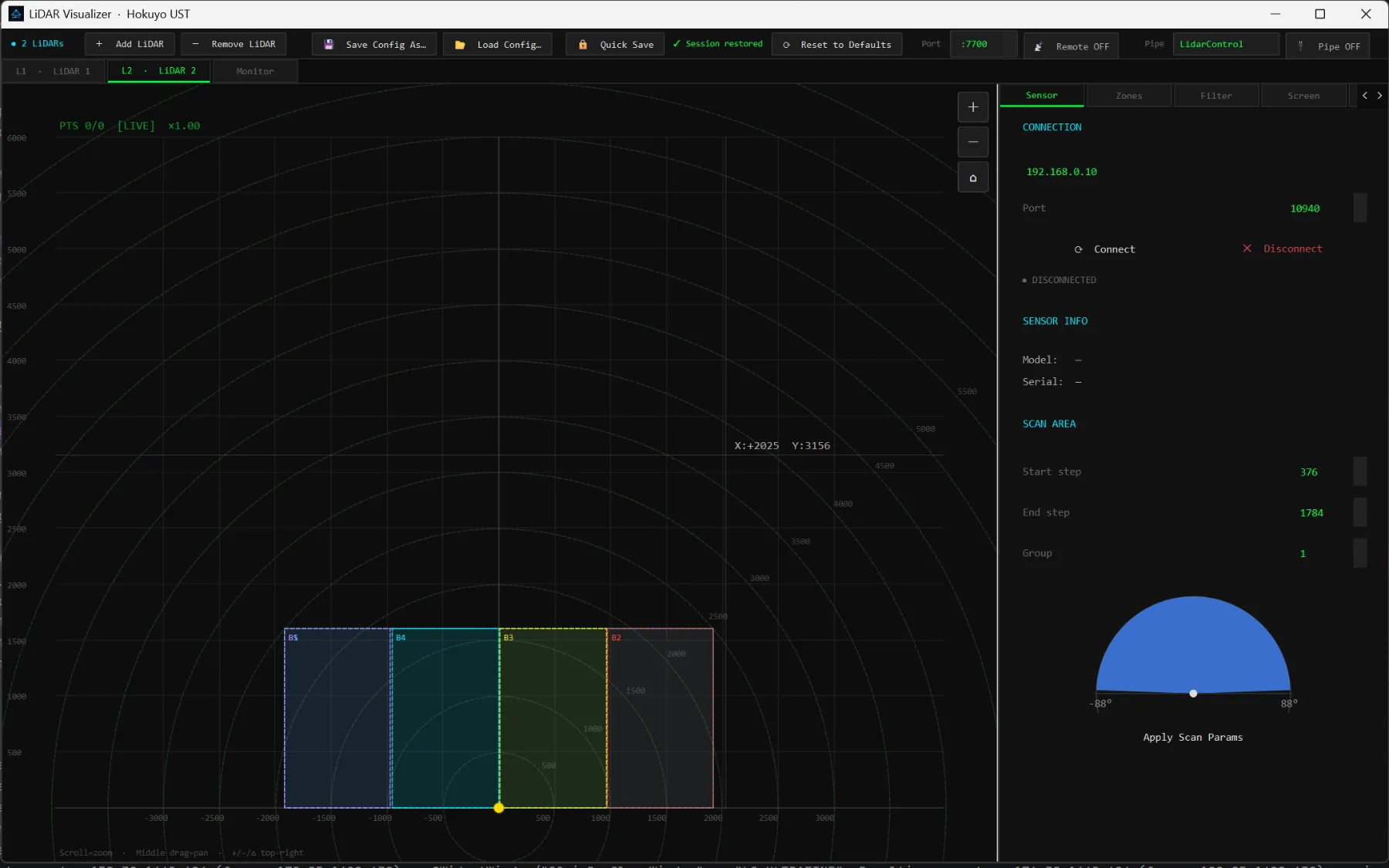Open the Zones panel tab
1389x868 pixels.
(1129, 96)
